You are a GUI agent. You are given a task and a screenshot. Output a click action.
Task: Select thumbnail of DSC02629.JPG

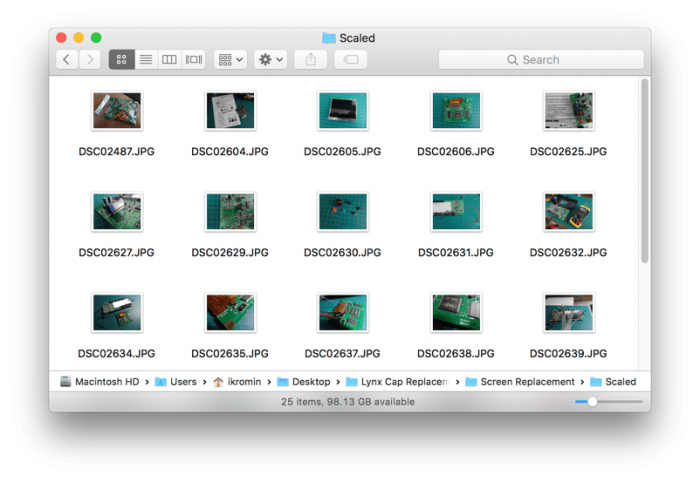point(230,212)
